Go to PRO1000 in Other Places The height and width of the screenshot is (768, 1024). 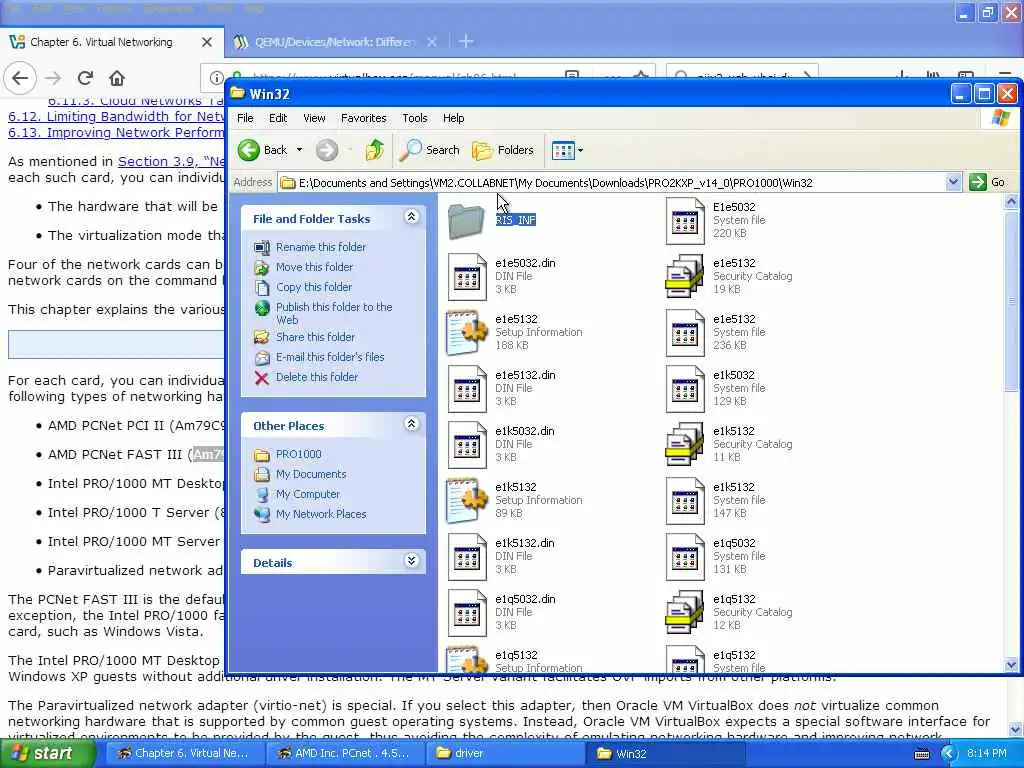pos(298,455)
